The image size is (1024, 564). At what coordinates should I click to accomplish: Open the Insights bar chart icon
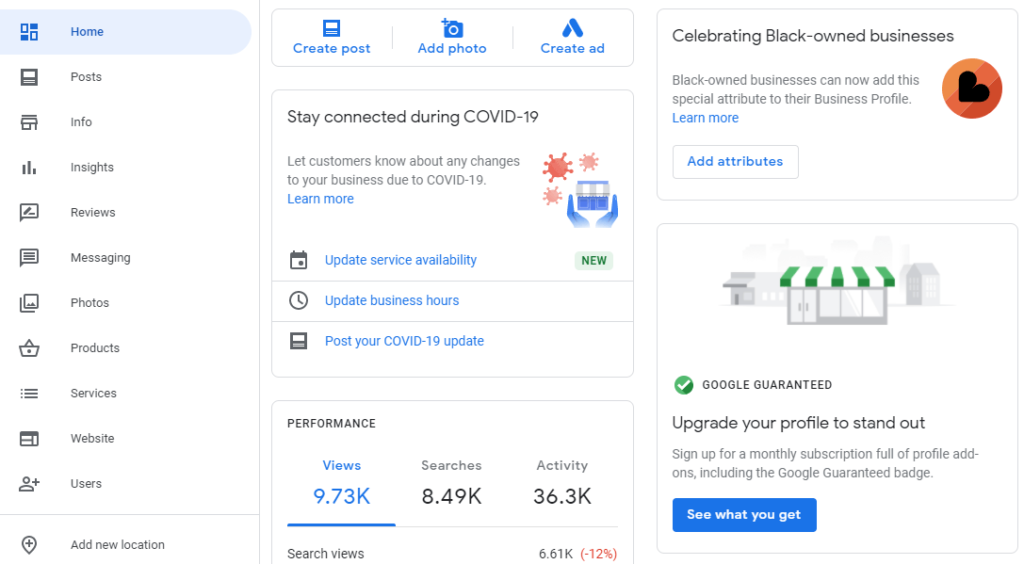tap(29, 167)
